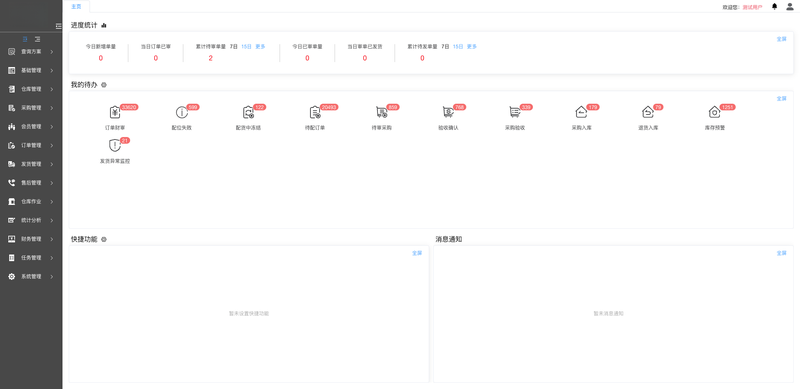Image resolution: width=800 pixels, height=389 pixels.
Task: Open the 发货异常监控 shield icon
Action: [x=115, y=145]
